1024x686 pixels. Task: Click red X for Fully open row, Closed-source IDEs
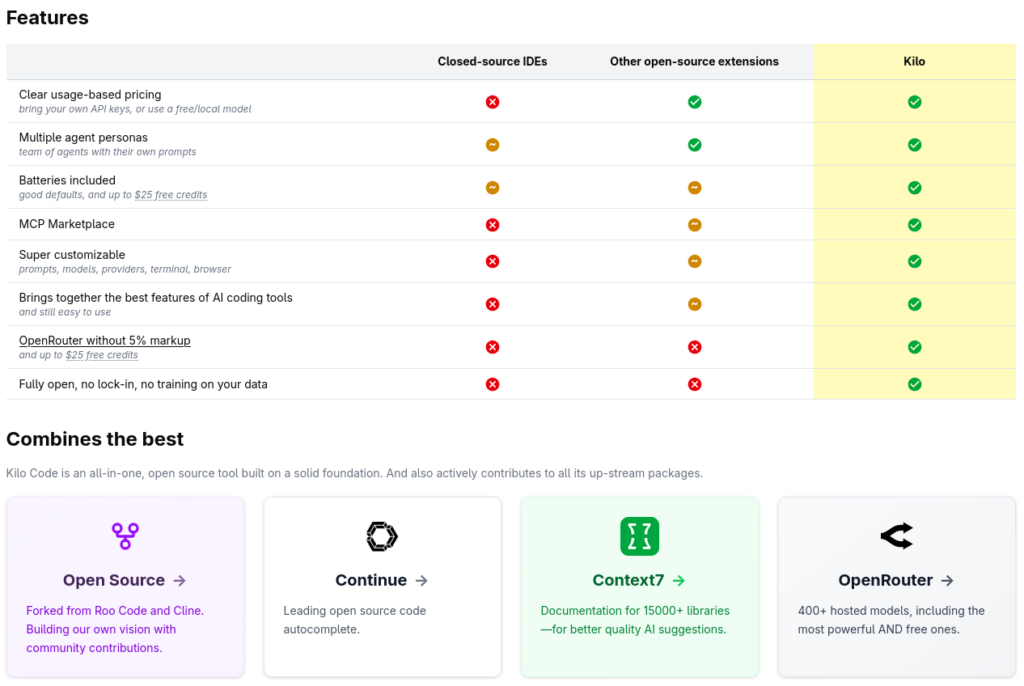pyautogui.click(x=492, y=384)
